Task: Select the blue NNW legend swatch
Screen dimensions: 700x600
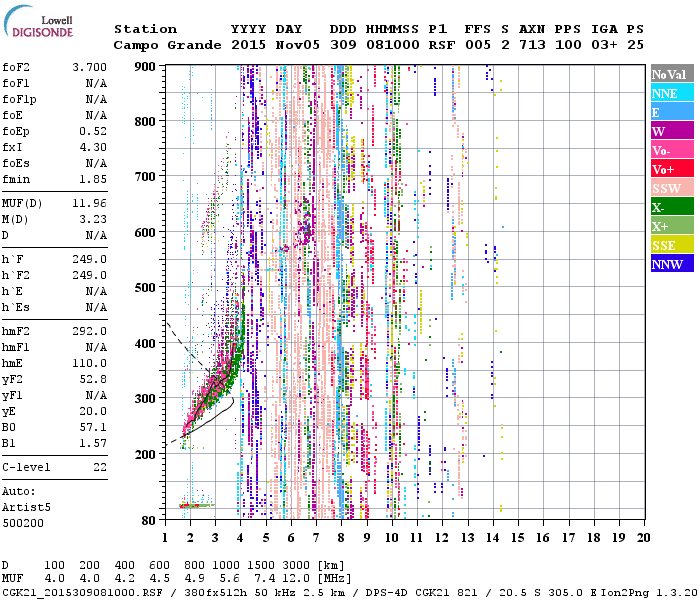Action: click(672, 264)
